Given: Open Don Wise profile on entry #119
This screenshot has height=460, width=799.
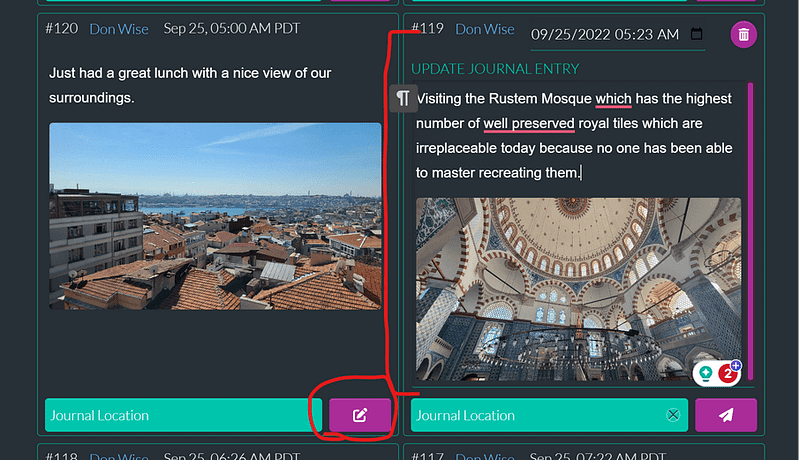Looking at the screenshot, I should [x=485, y=29].
